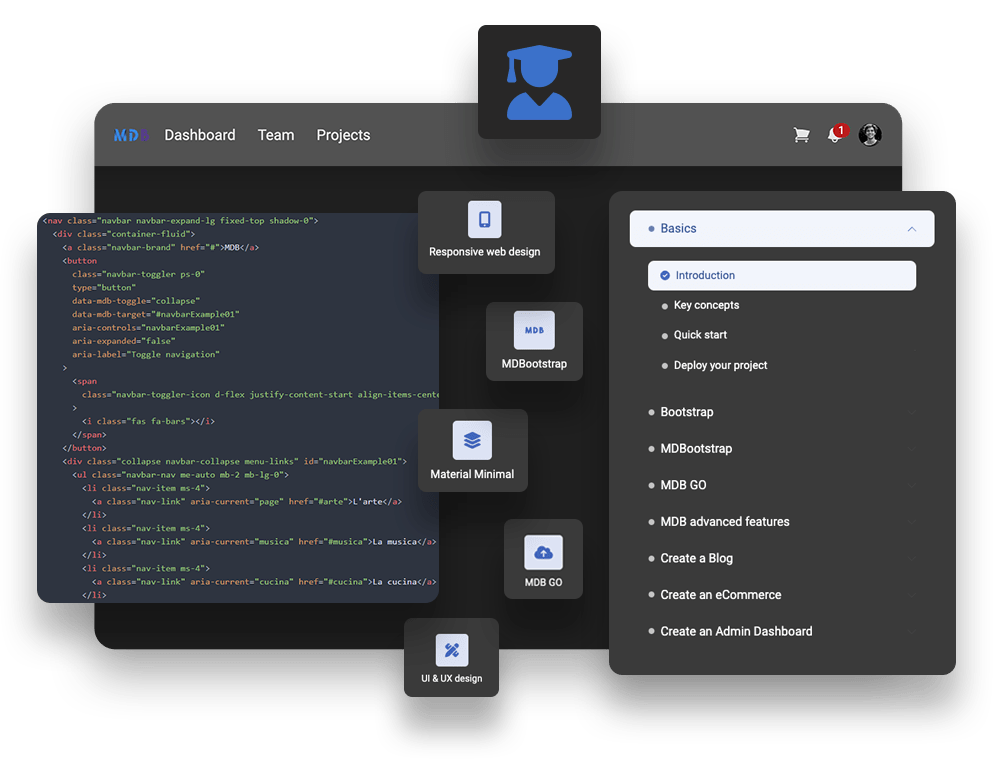
Task: Expand the MDB advanced features section
Action: click(x=724, y=522)
